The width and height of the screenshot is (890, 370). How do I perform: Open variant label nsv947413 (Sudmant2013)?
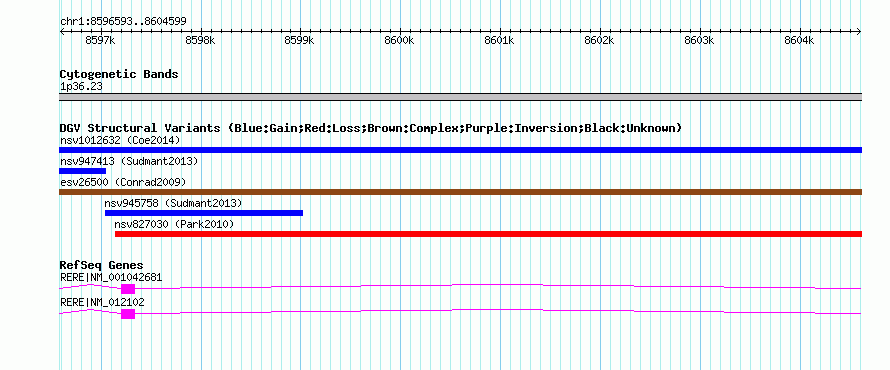pos(129,161)
